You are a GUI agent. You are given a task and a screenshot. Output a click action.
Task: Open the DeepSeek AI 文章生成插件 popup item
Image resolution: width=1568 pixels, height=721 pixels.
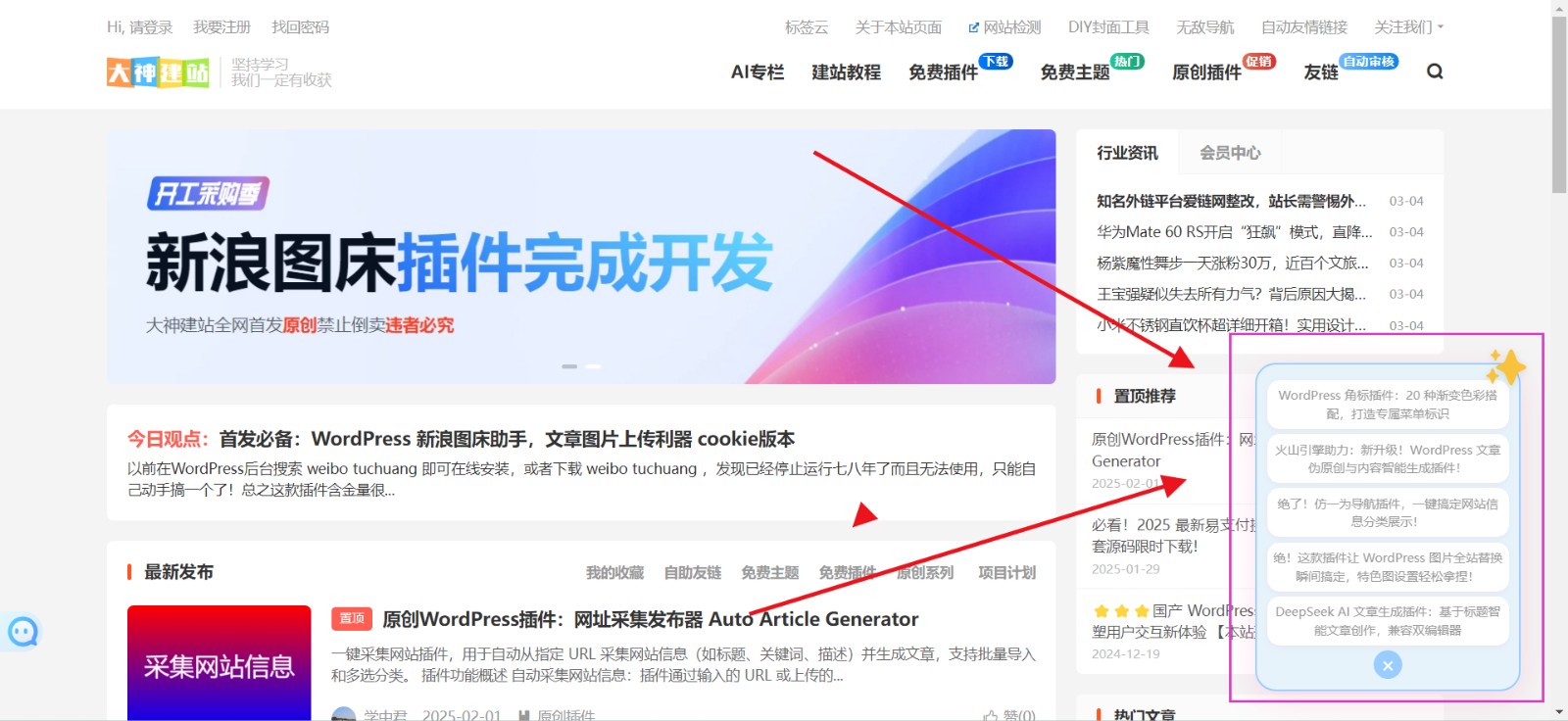[1387, 621]
